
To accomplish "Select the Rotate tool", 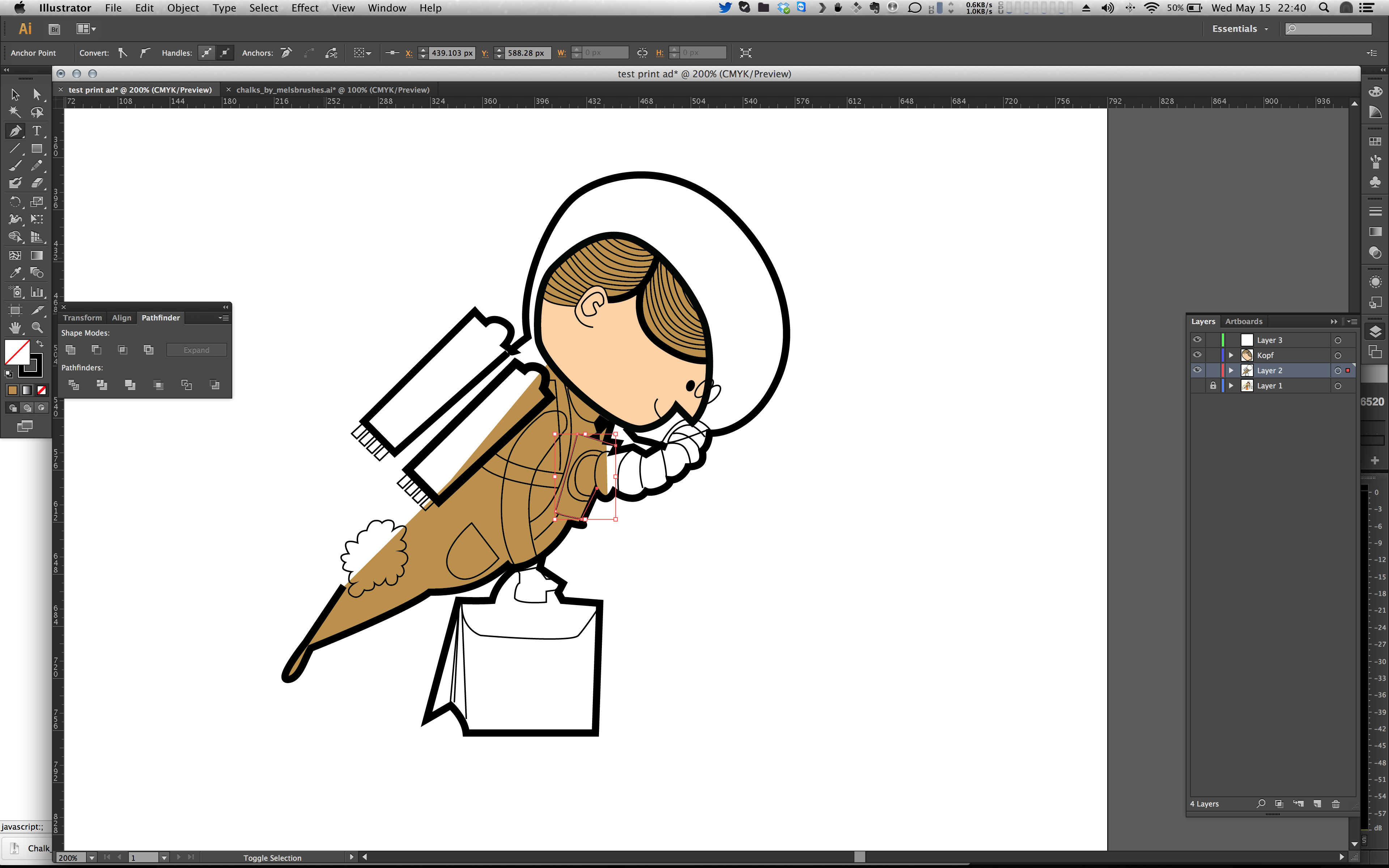I will pos(15,201).
